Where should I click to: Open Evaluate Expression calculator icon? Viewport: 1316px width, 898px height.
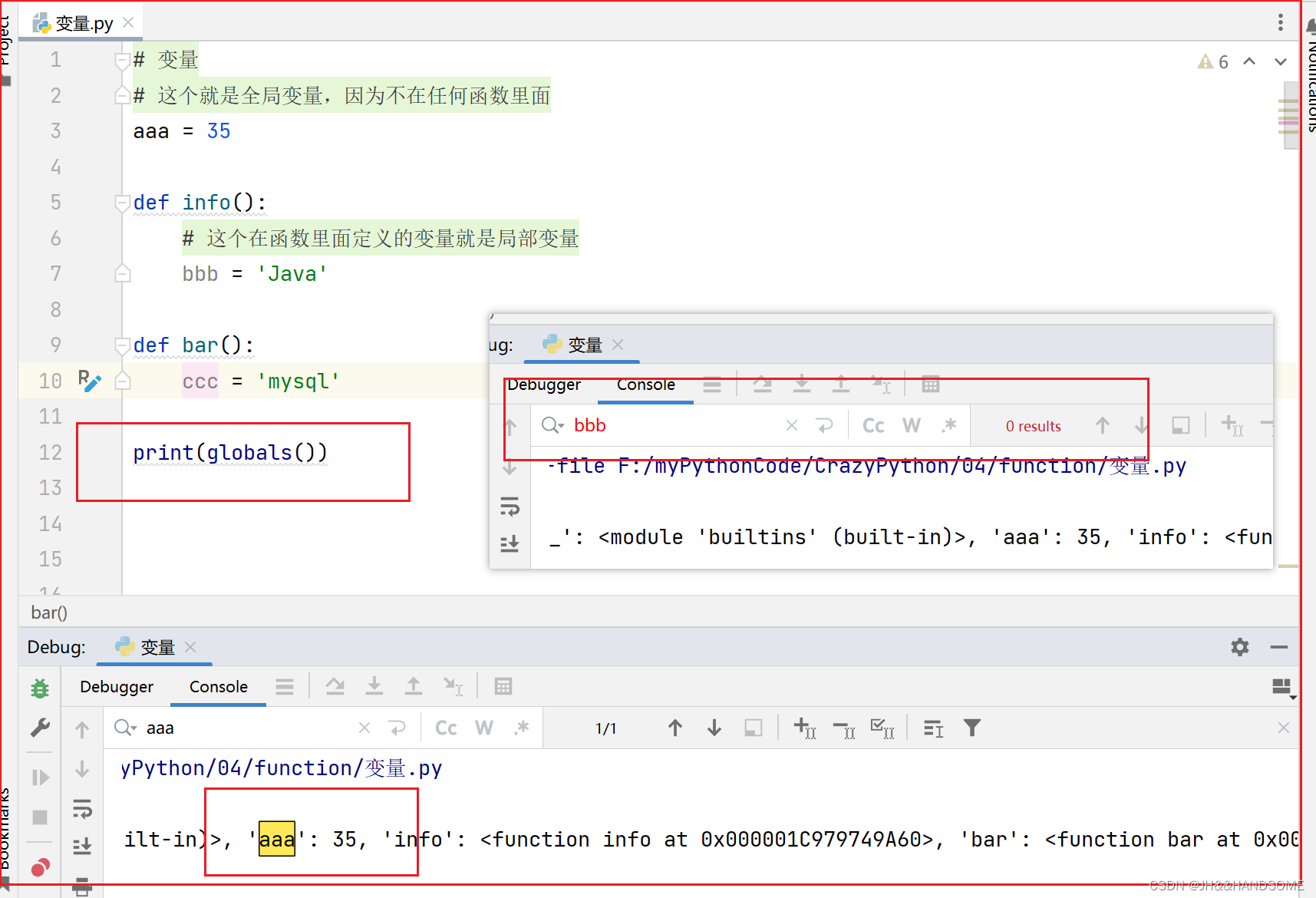pyautogui.click(x=503, y=686)
